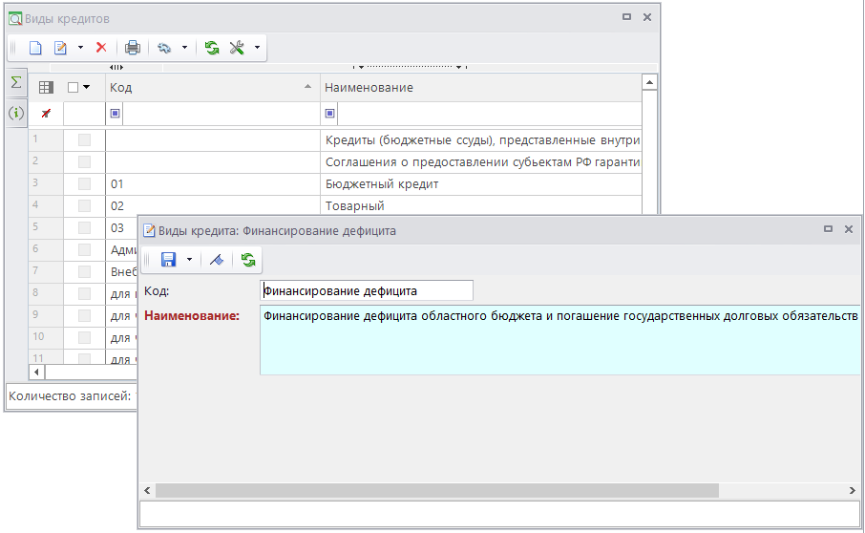Click the save diskette icon in editor

coord(168,260)
